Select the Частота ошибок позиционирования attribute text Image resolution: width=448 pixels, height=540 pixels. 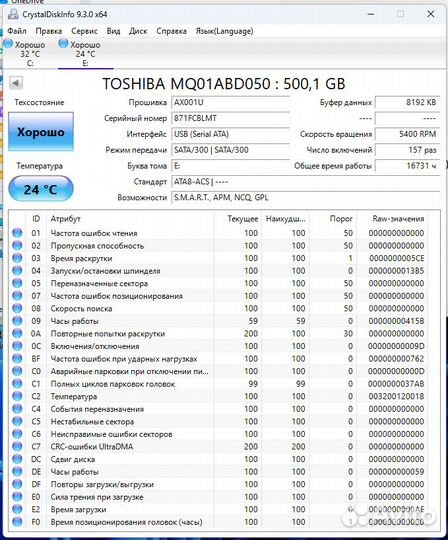click(116, 296)
